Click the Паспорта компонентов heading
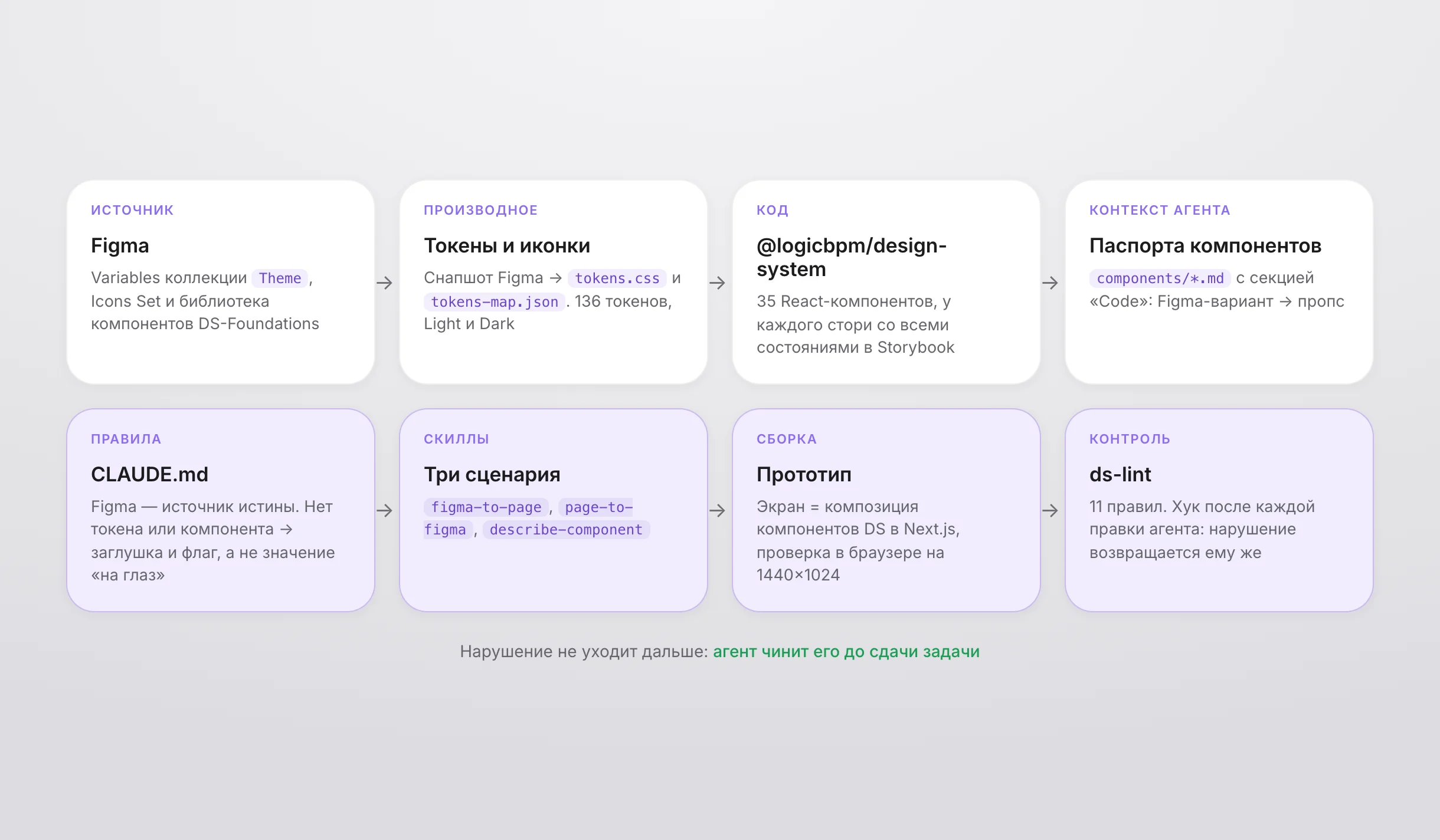This screenshot has width=1440, height=840. 1205,245
